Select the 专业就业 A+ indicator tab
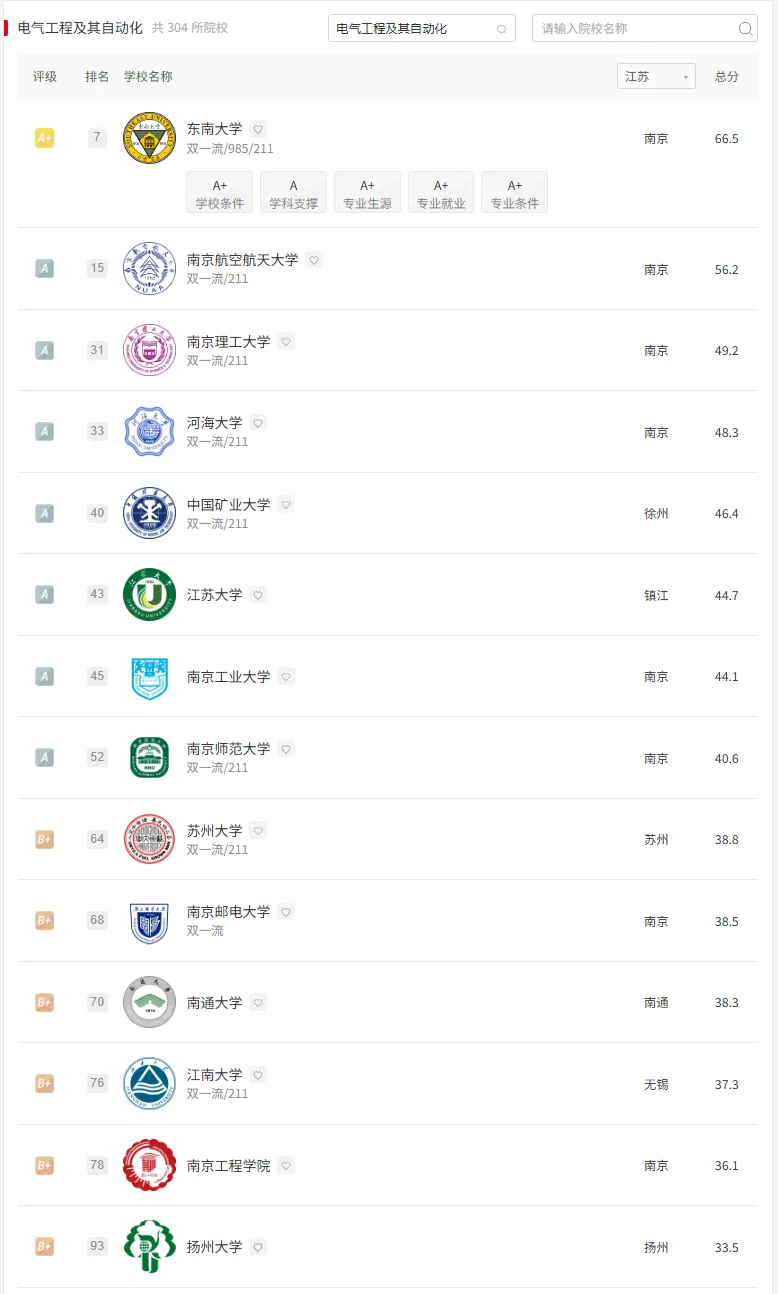 click(x=441, y=193)
